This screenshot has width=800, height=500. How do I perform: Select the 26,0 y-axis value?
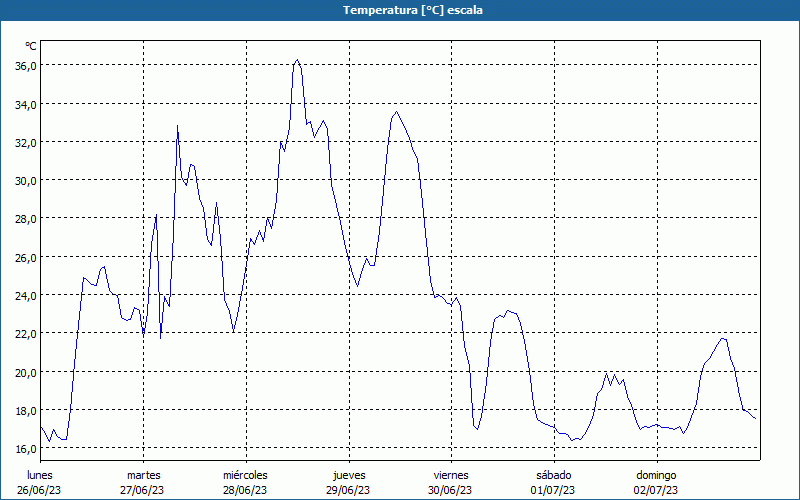coord(26,258)
